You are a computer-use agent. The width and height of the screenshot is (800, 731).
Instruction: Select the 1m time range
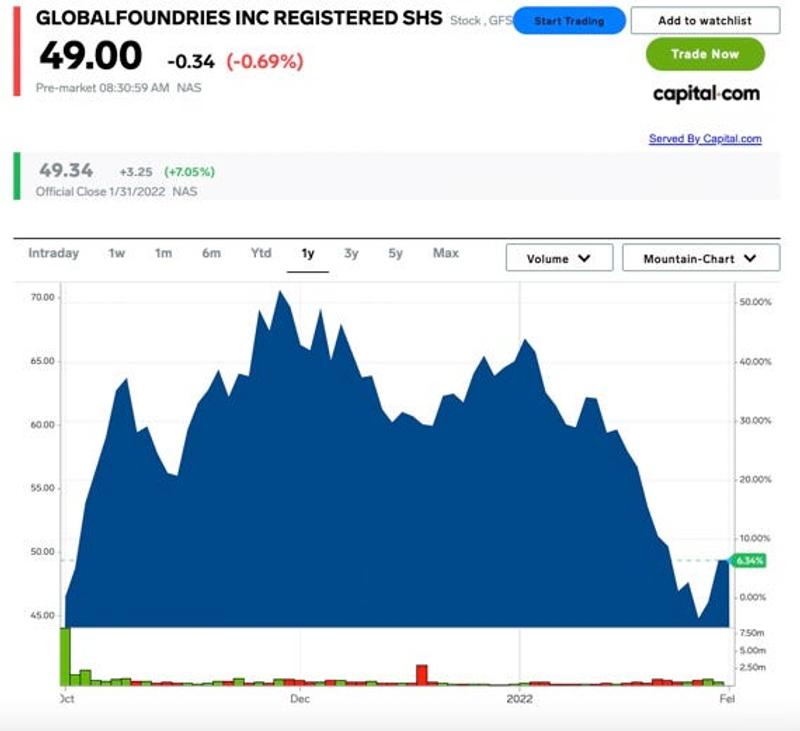tap(163, 254)
